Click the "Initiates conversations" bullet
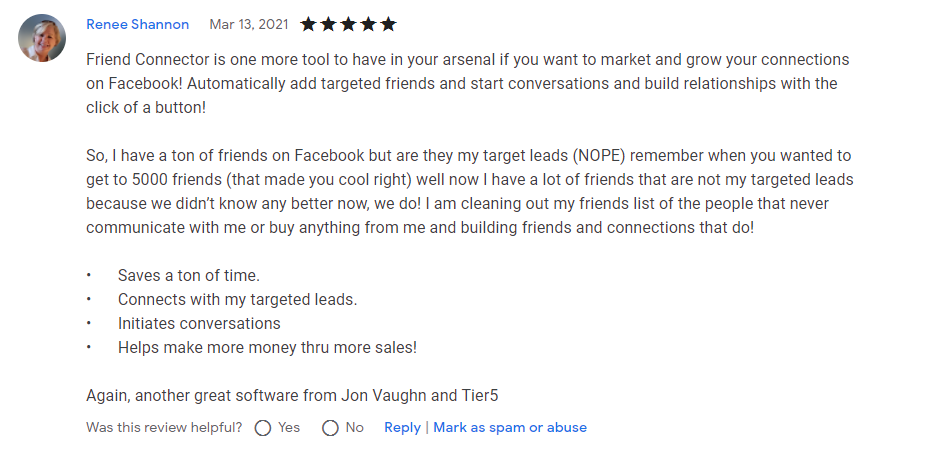 tap(199, 323)
